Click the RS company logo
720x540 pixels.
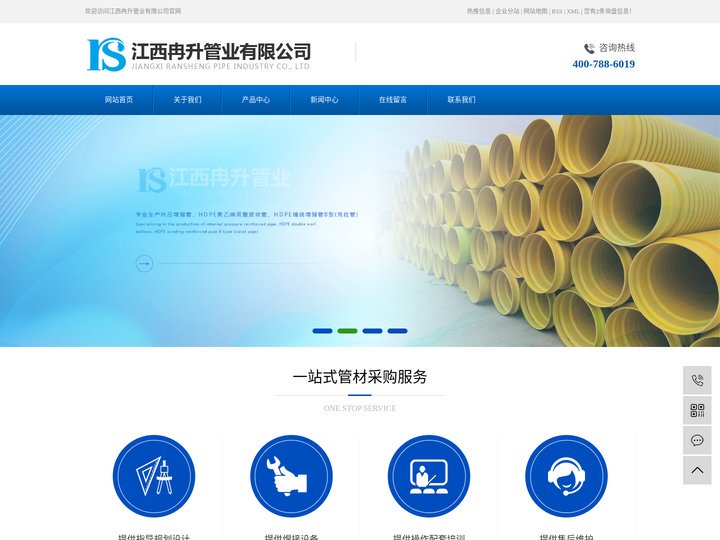click(199, 54)
